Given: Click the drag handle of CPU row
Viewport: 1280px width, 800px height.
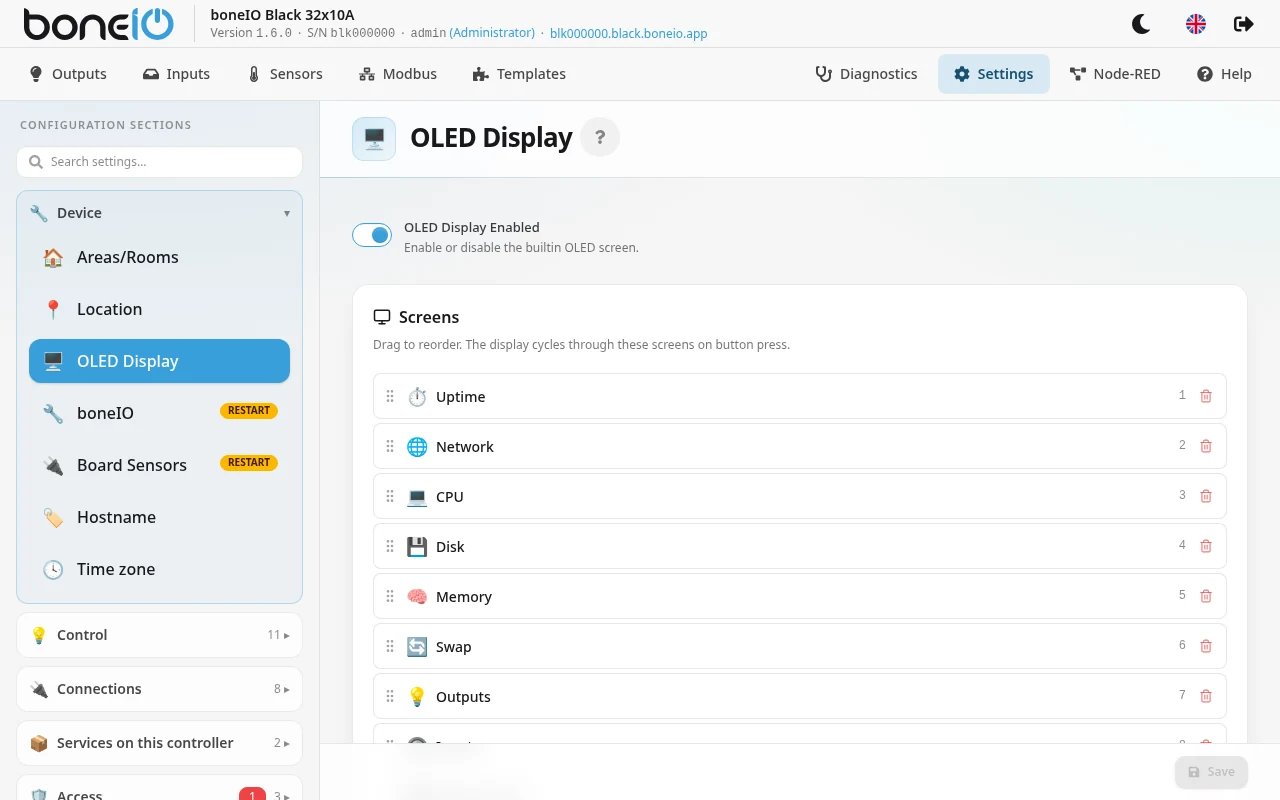Looking at the screenshot, I should [390, 496].
